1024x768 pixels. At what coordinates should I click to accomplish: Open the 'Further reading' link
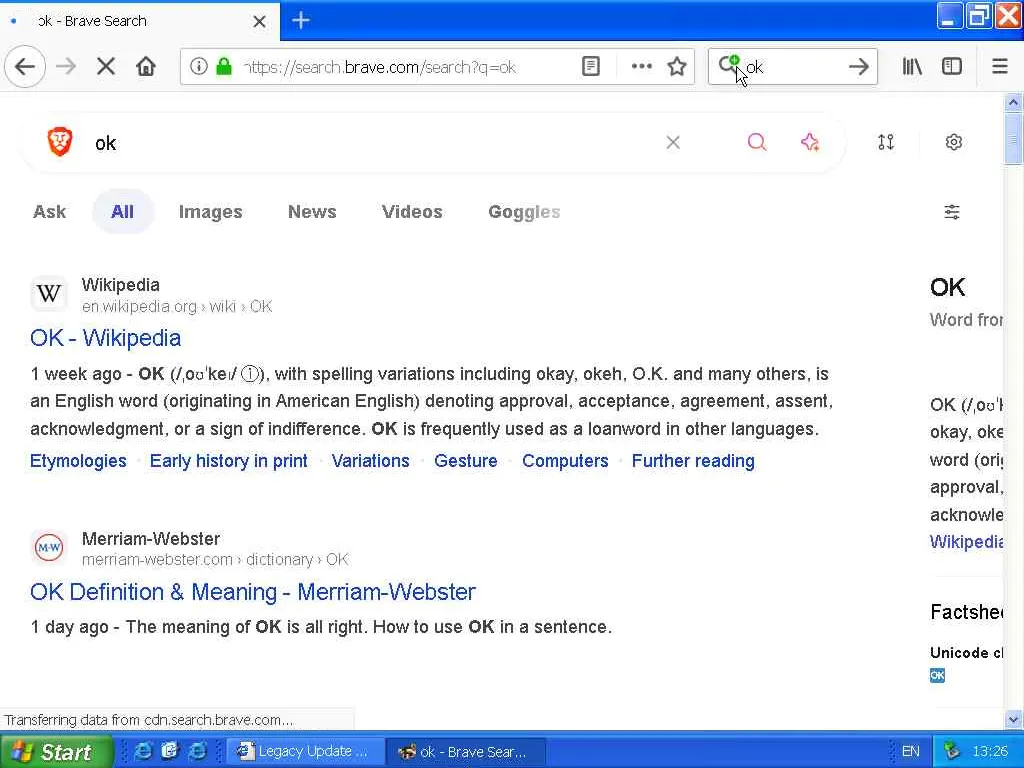(x=693, y=461)
